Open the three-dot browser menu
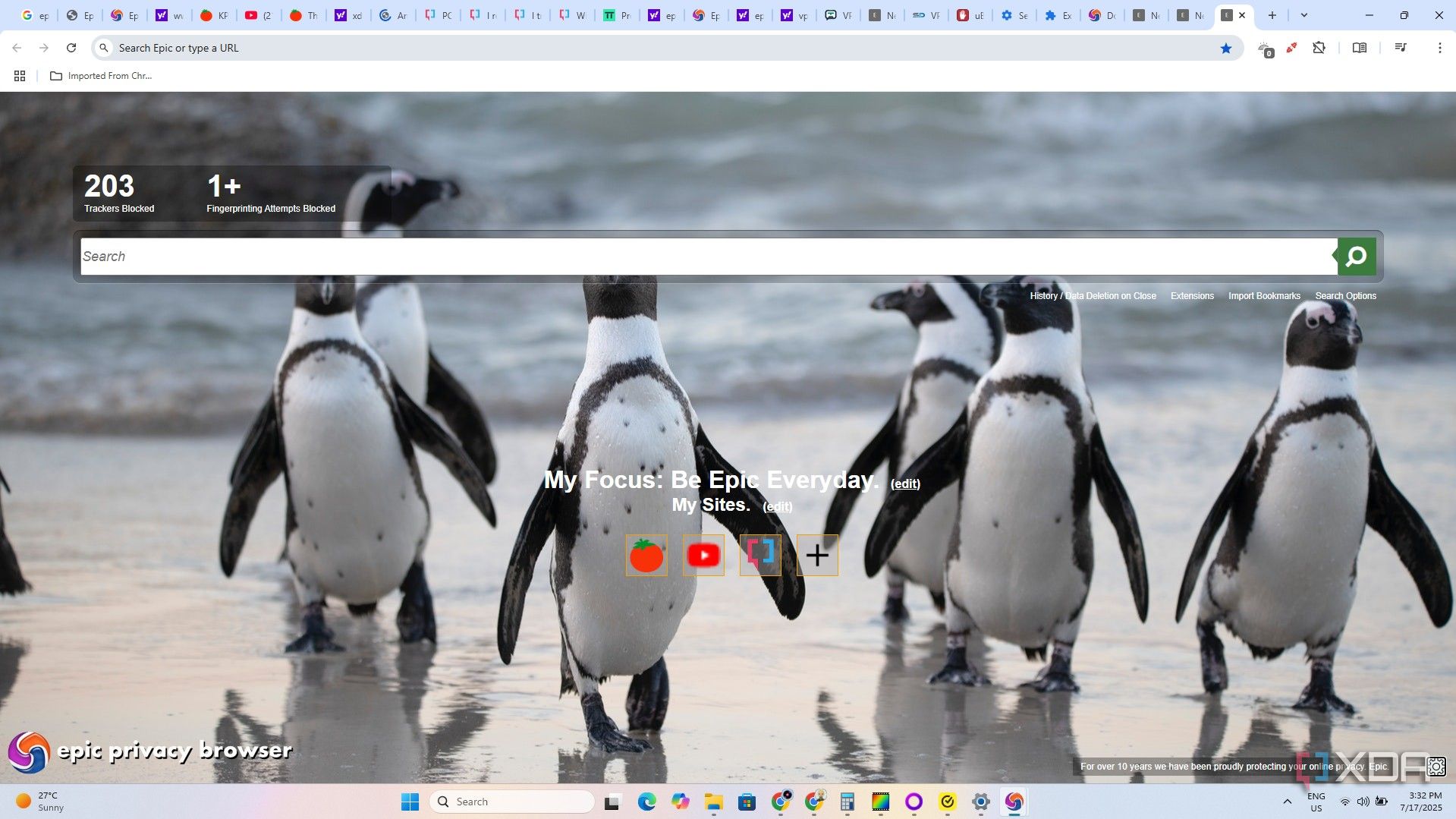 (1439, 48)
